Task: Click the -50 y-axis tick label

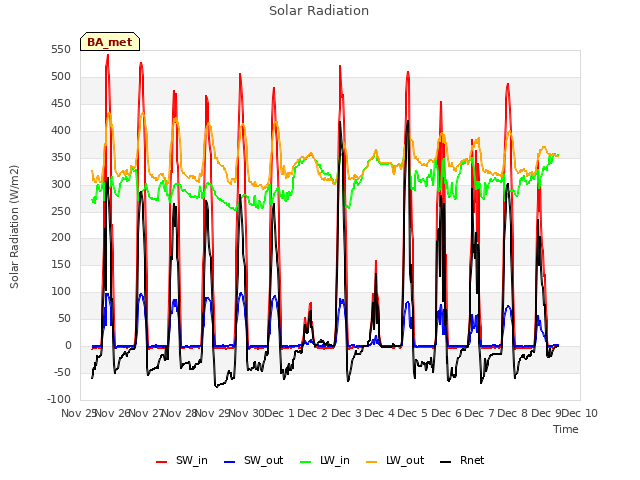Action: click(x=62, y=372)
